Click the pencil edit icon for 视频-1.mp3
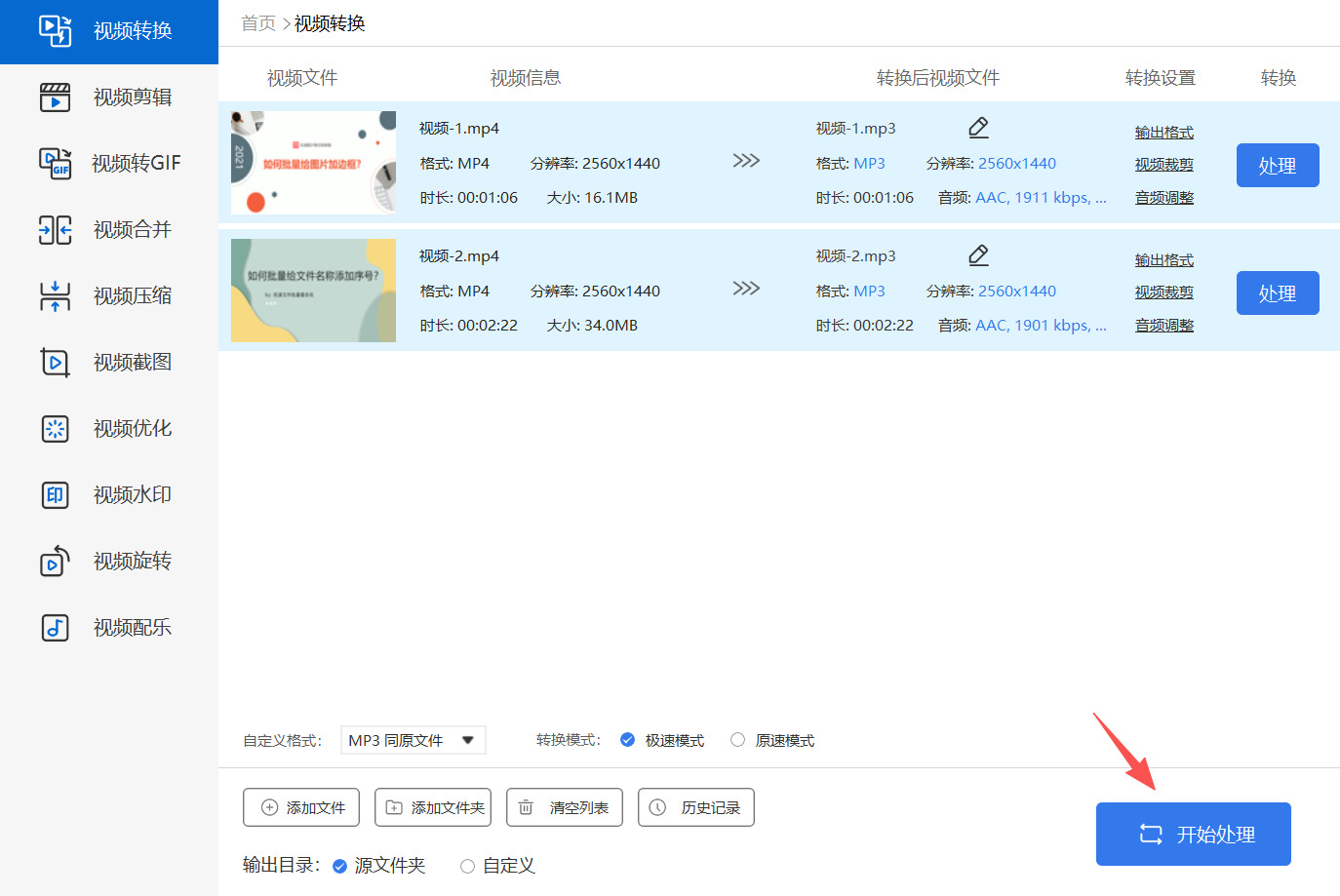This screenshot has width=1340, height=896. (979, 128)
